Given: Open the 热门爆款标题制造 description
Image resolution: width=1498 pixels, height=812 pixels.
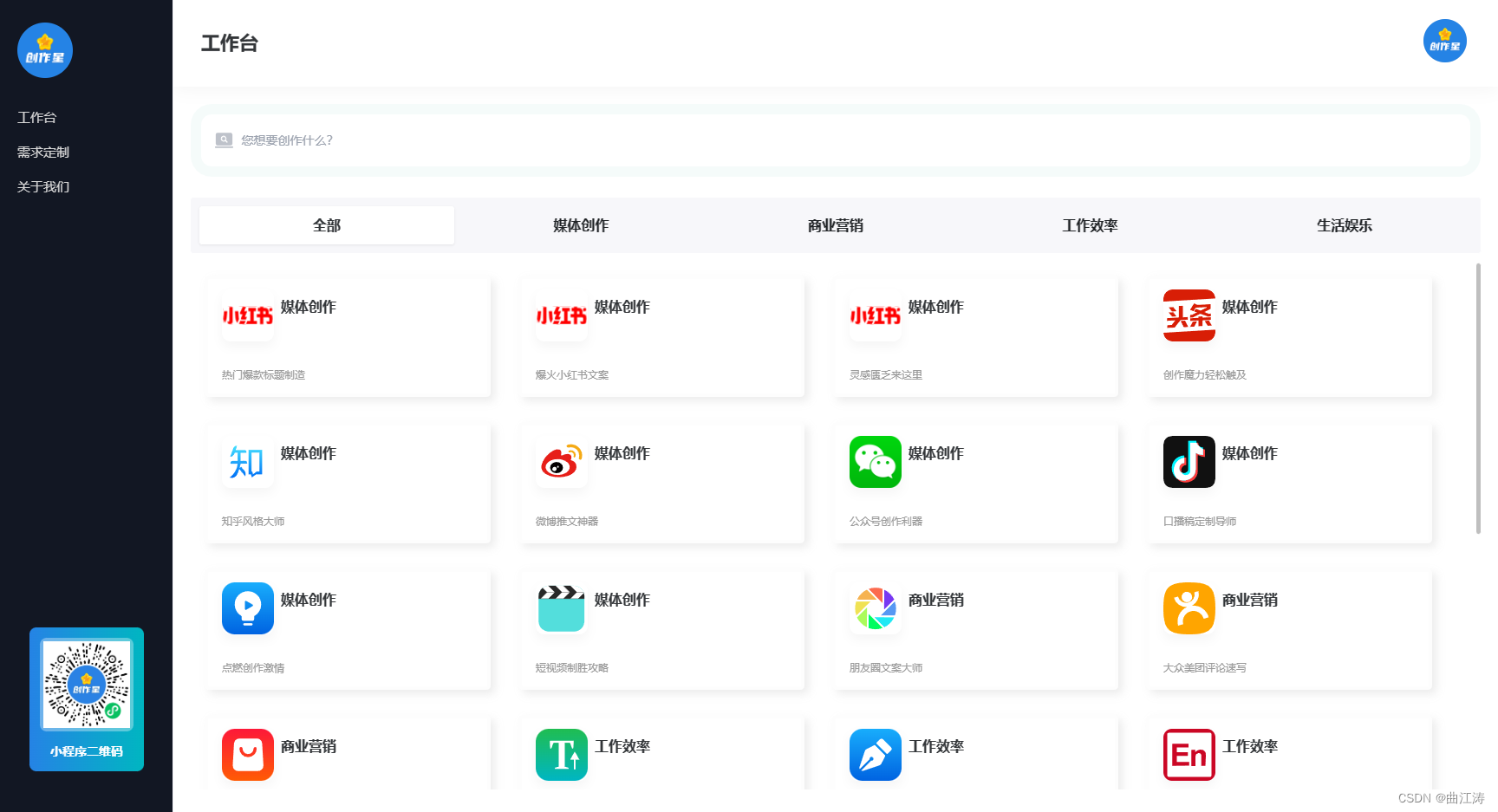Looking at the screenshot, I should click(x=264, y=375).
